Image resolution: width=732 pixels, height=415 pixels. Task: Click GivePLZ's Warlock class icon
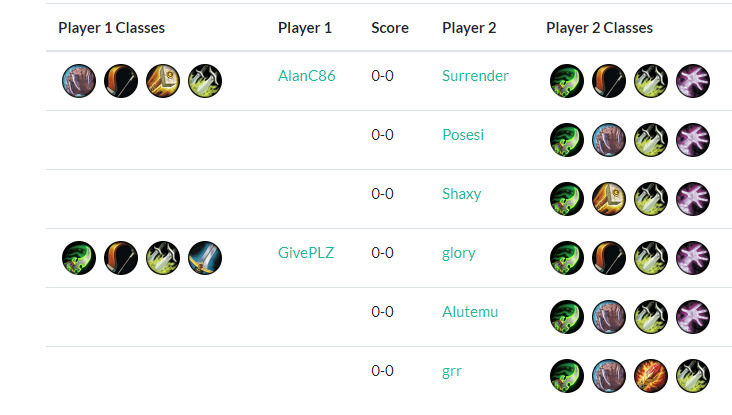[80, 258]
